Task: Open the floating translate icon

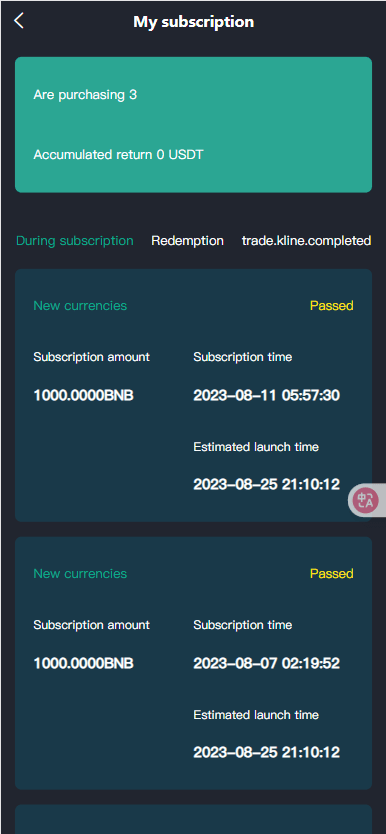Action: [x=367, y=500]
